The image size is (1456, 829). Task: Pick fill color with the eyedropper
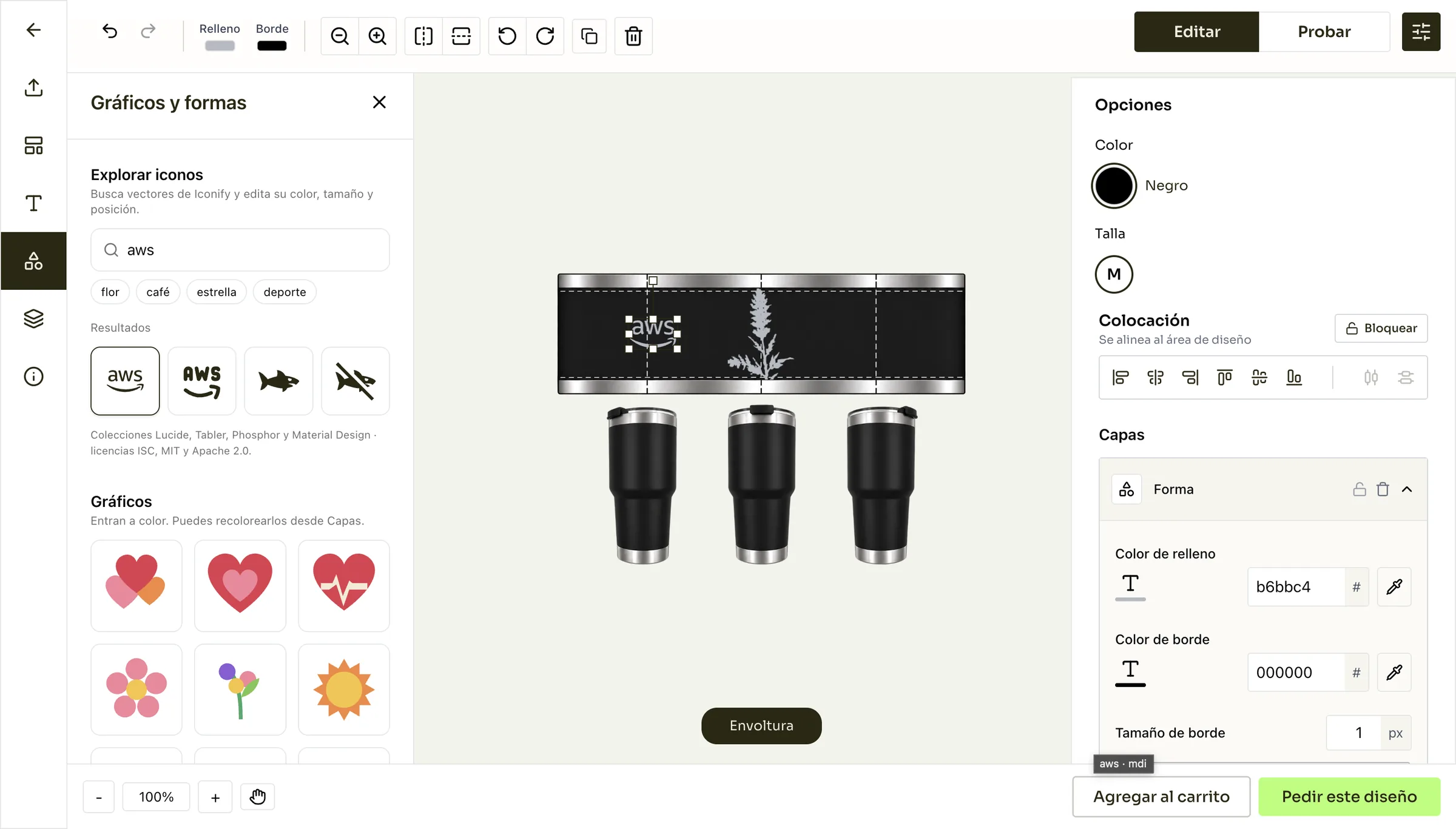(1394, 586)
